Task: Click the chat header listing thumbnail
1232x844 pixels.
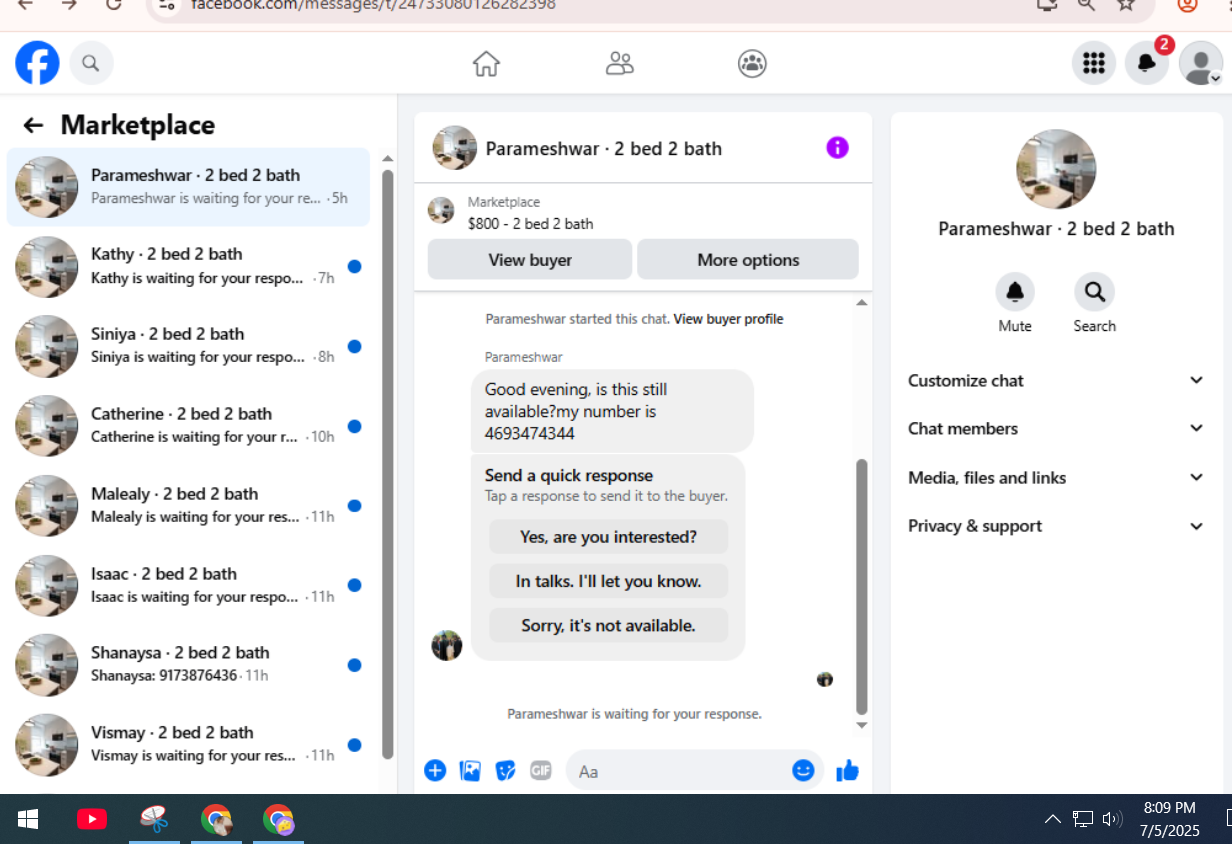Action: coord(454,148)
